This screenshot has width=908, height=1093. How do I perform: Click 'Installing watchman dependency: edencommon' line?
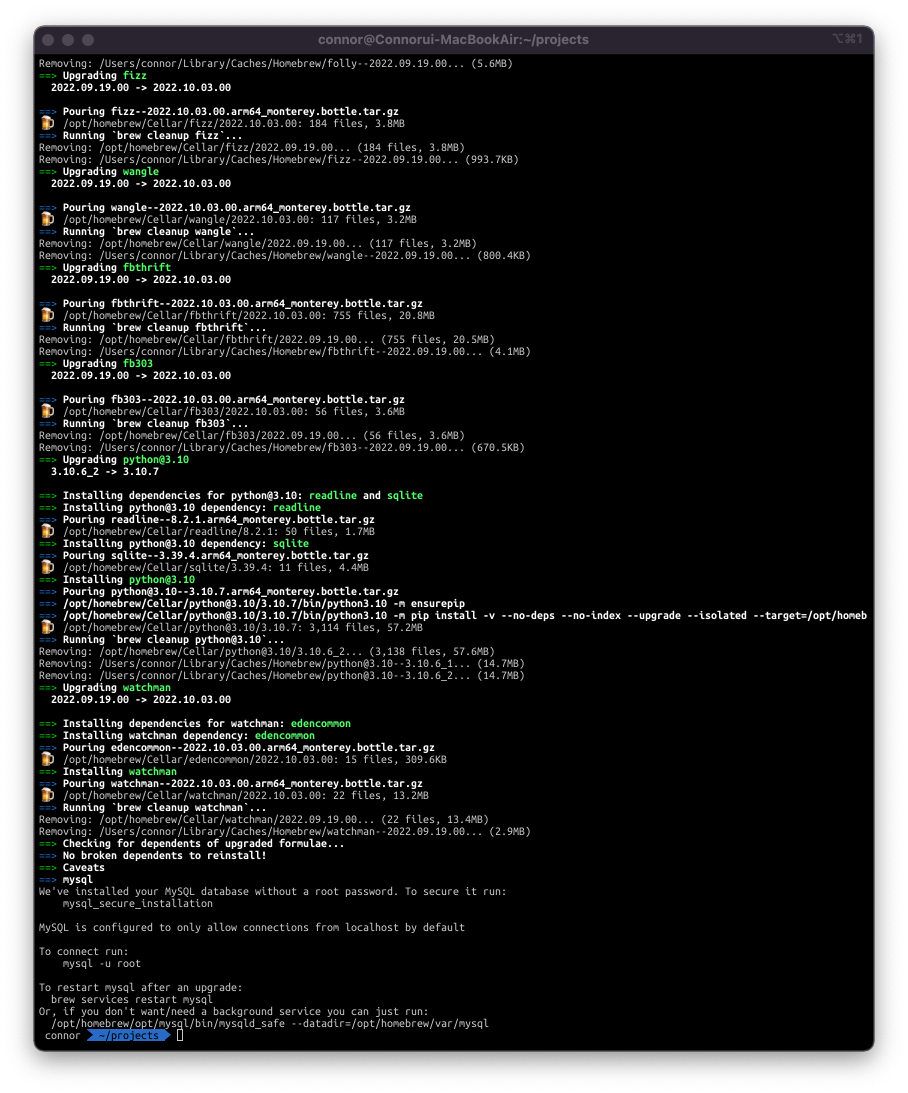(x=177, y=735)
